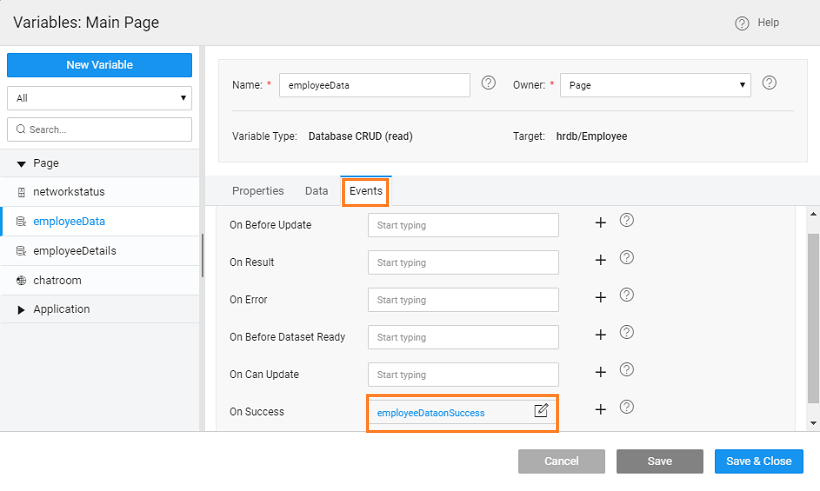Collapse the Page tree section
Image resolution: width=820 pixels, height=491 pixels.
[x=21, y=164]
